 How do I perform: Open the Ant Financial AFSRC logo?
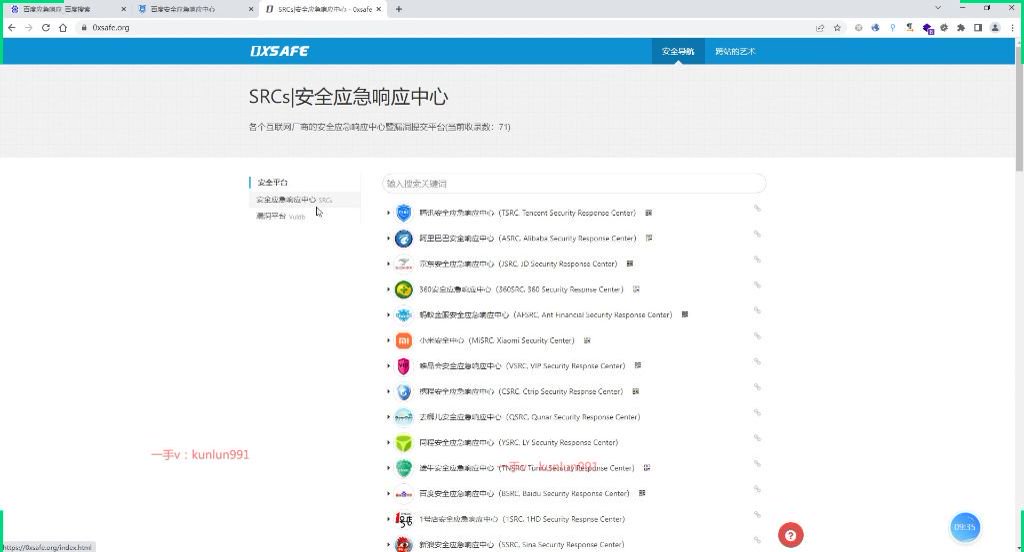point(404,315)
